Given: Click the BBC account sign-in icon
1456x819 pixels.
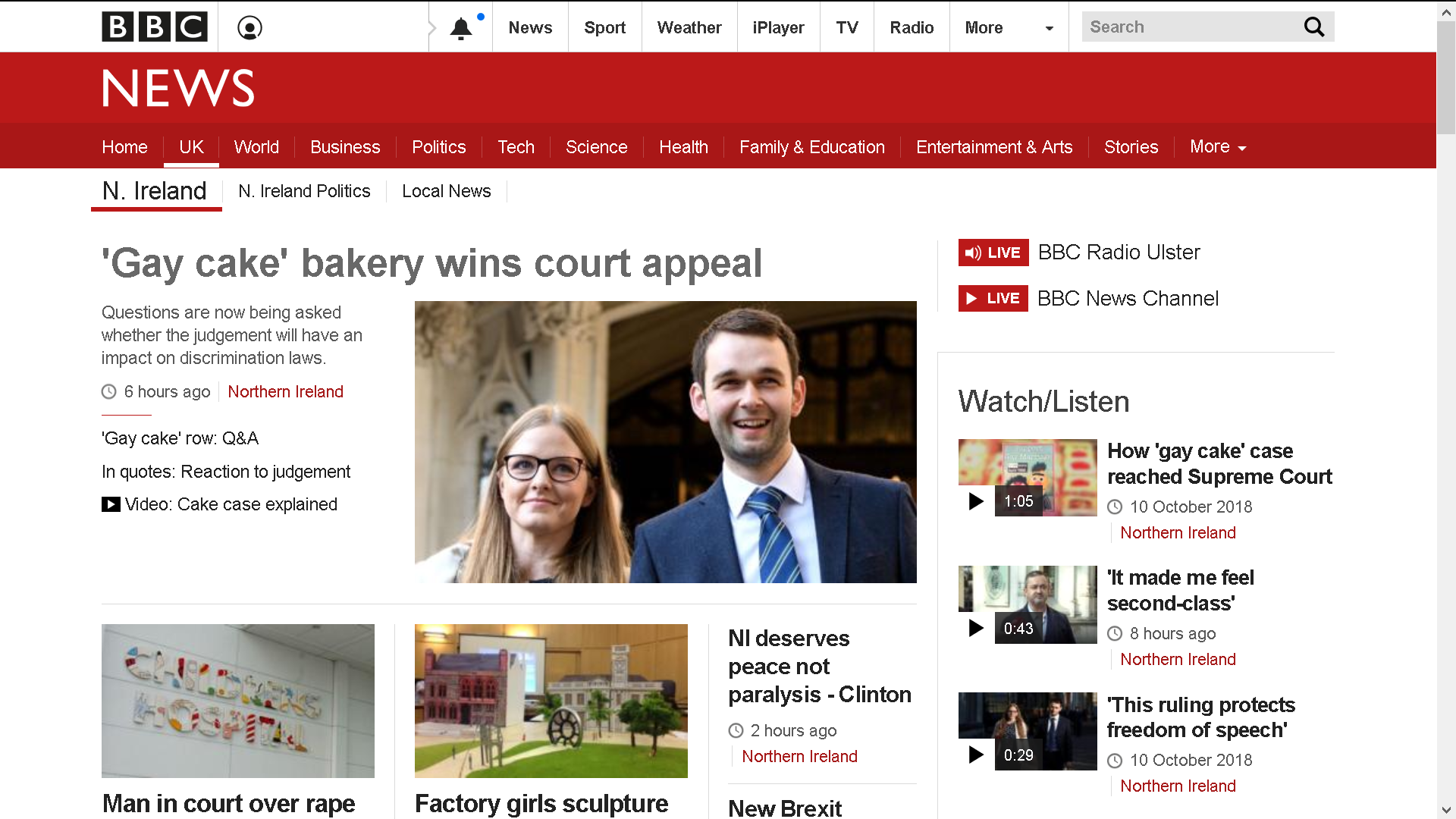Looking at the screenshot, I should click(x=249, y=28).
